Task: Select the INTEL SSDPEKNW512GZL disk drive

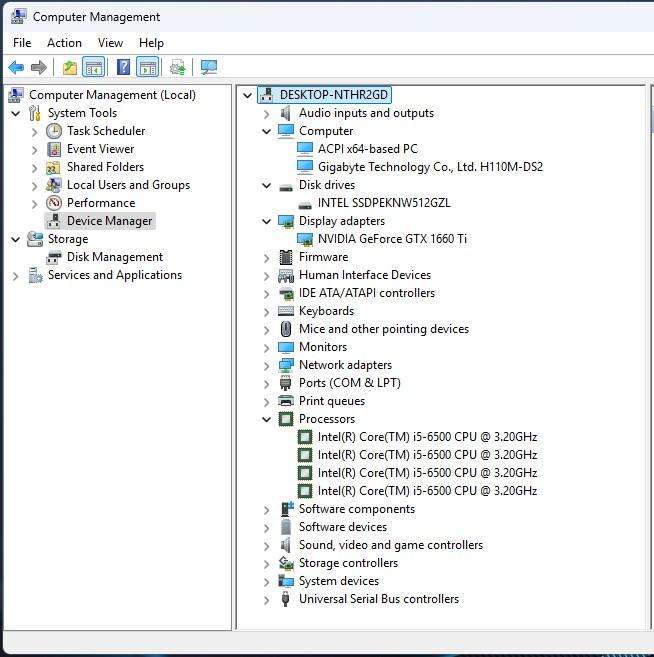Action: (x=383, y=203)
